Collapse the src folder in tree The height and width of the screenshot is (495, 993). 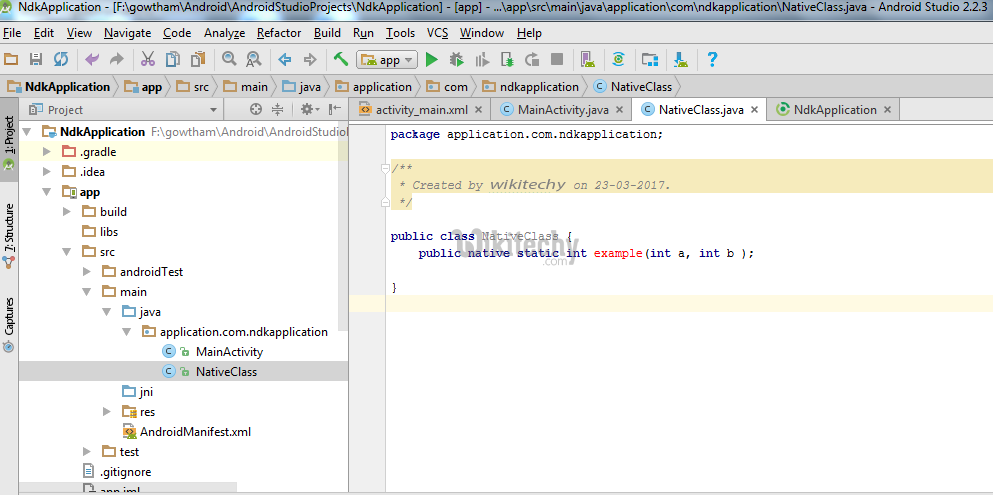(x=67, y=252)
